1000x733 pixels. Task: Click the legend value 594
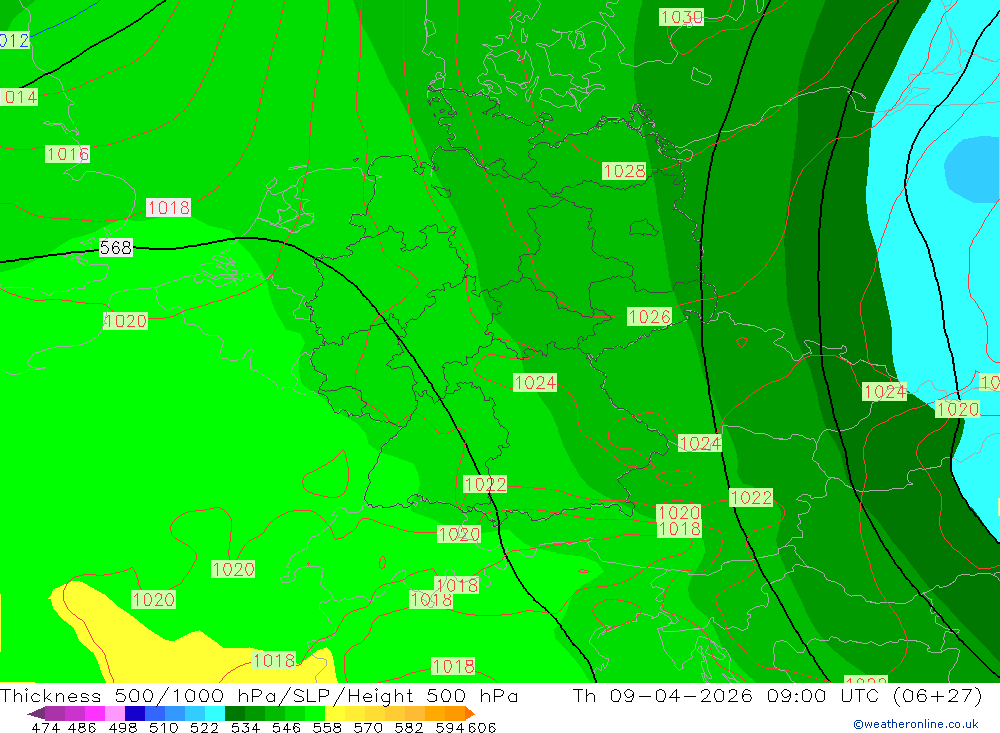[450, 727]
